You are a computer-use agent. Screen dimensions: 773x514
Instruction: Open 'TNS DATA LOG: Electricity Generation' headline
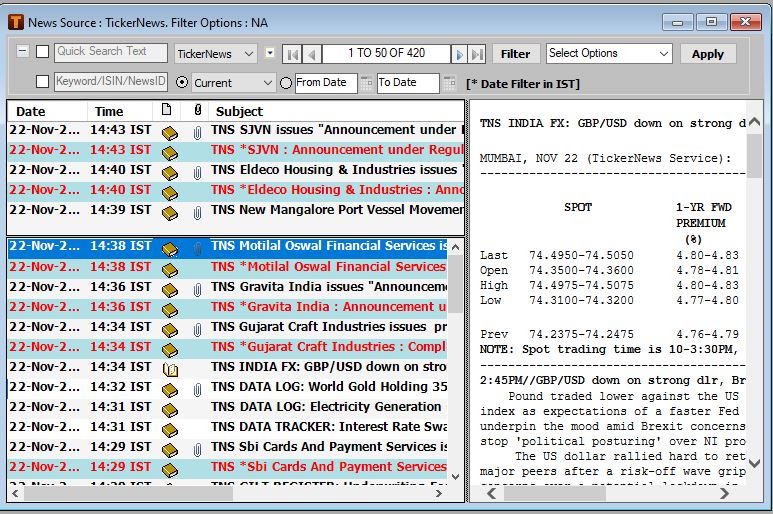click(326, 407)
